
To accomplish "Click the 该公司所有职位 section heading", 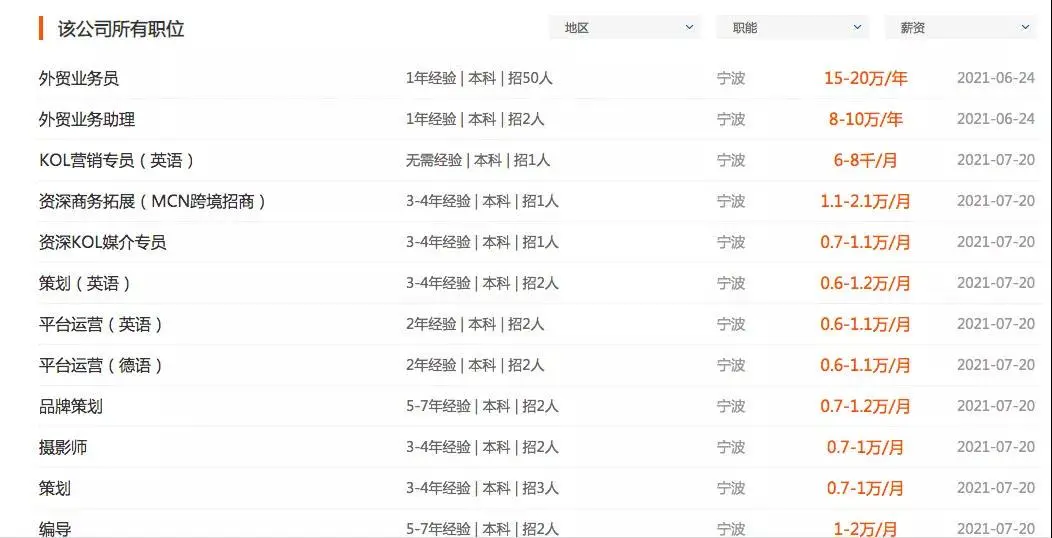I will pyautogui.click(x=121, y=28).
